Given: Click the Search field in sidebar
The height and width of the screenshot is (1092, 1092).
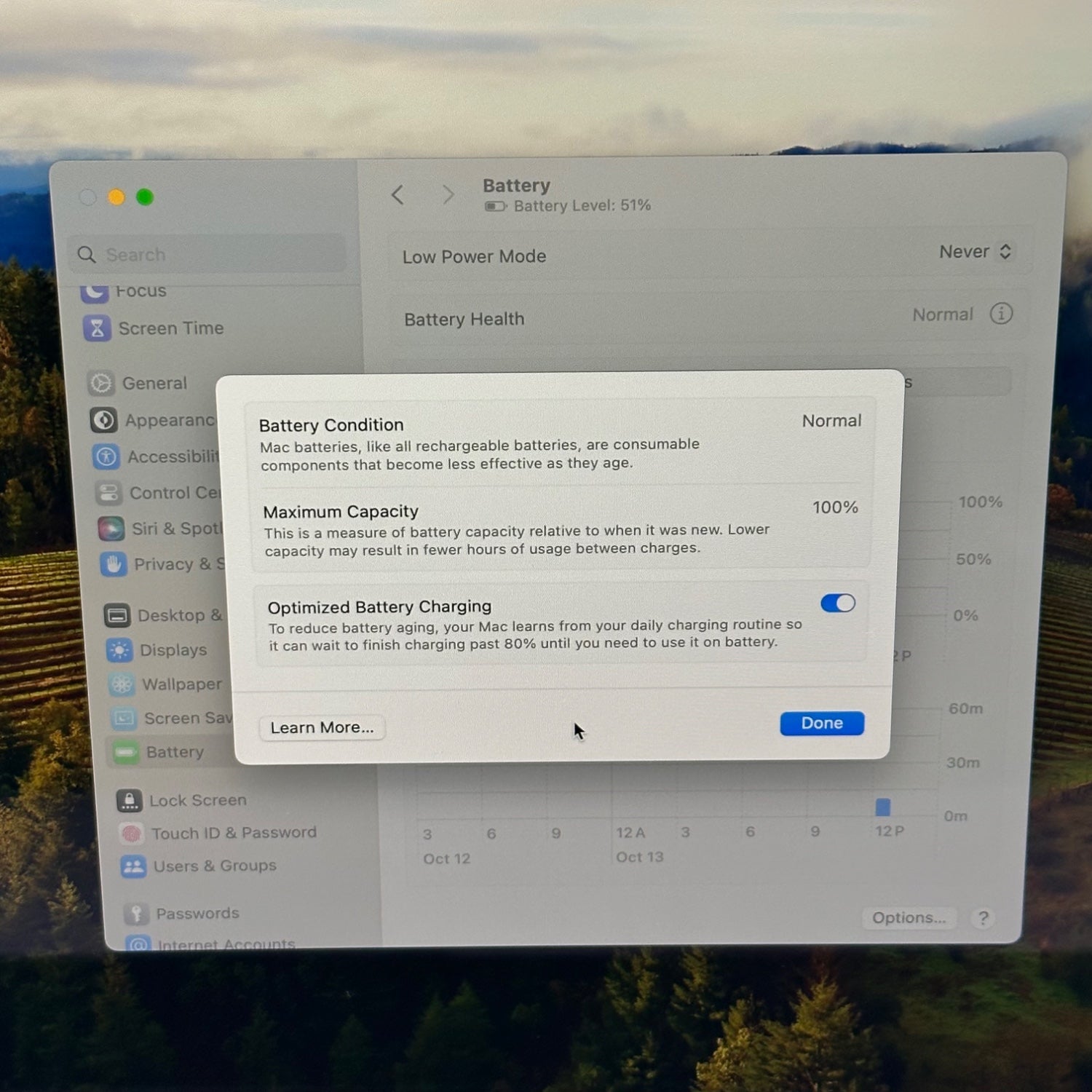Looking at the screenshot, I should (211, 255).
